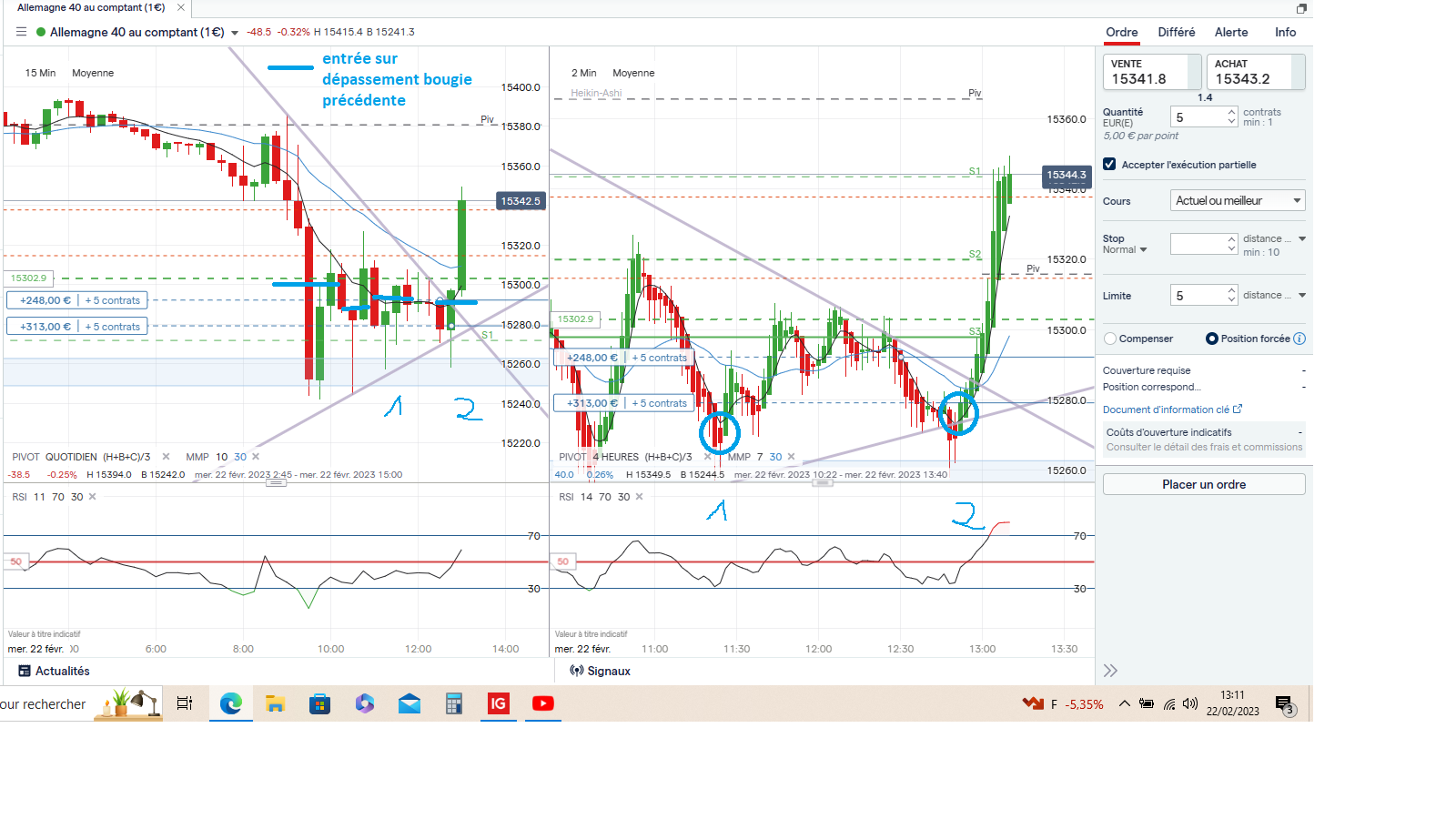Click the Quantité input field
The width and height of the screenshot is (1456, 819).
(x=1198, y=117)
